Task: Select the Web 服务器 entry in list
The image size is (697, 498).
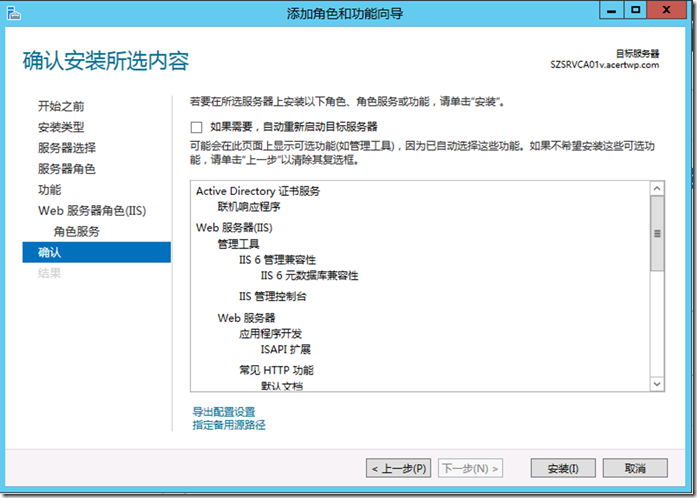Action: click(246, 318)
